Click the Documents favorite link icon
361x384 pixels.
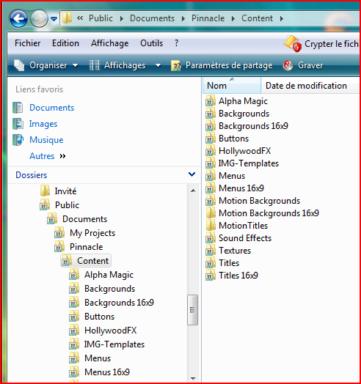[18, 108]
